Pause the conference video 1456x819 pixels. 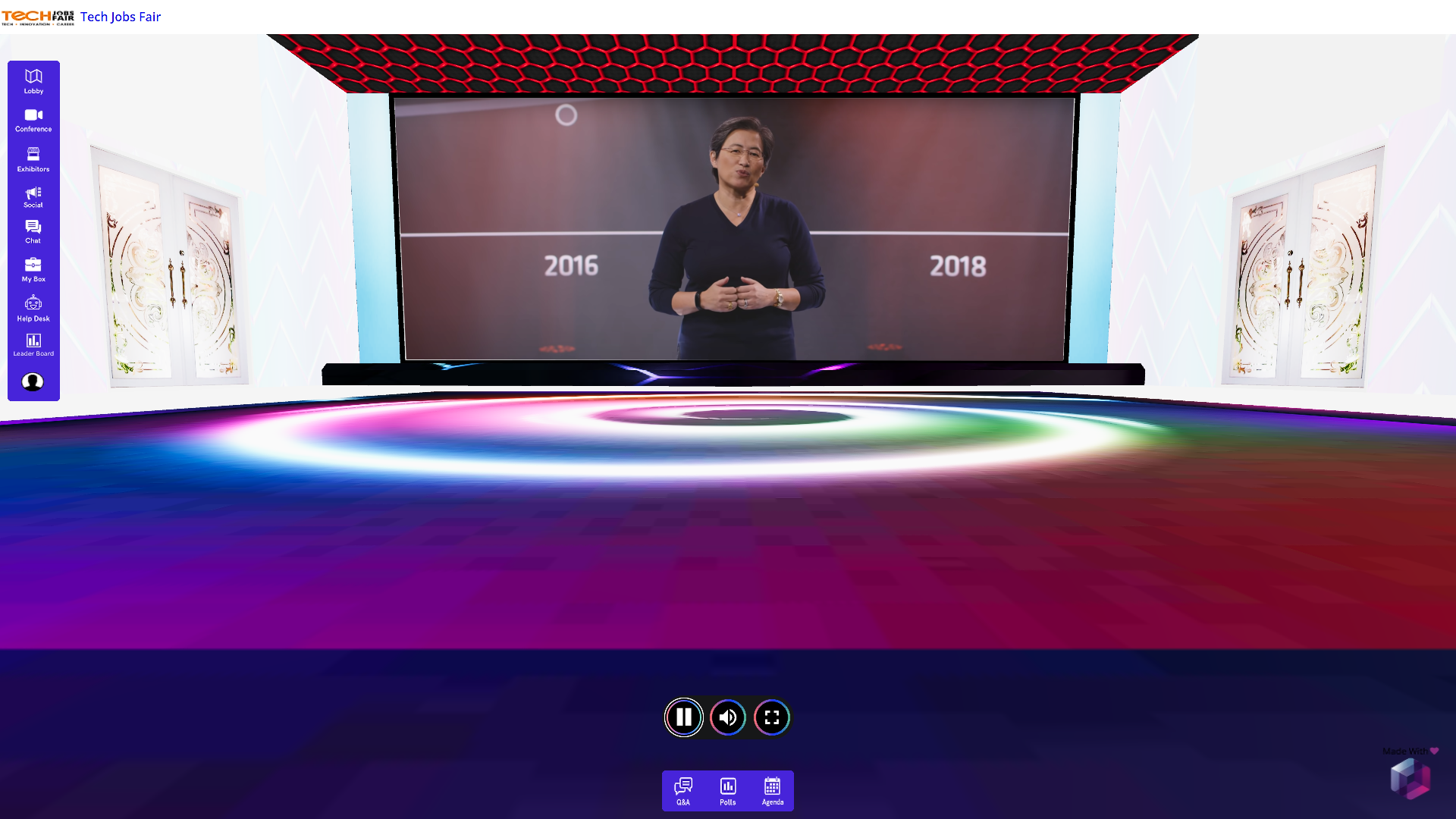[684, 717]
